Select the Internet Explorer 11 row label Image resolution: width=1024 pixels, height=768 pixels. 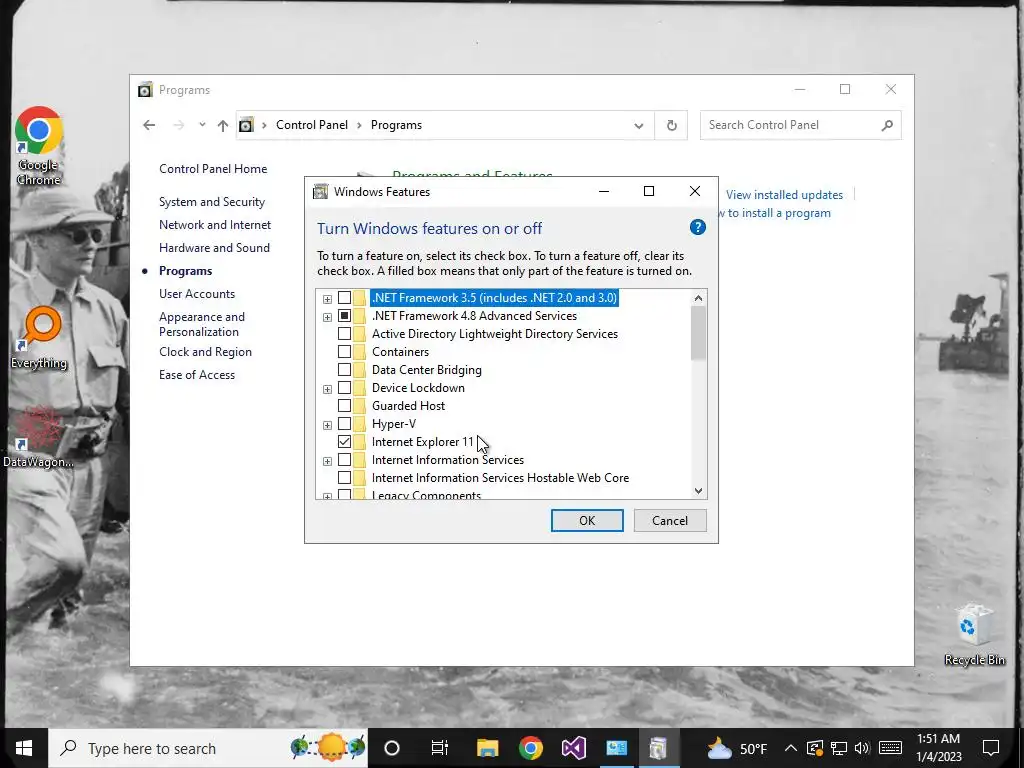(423, 442)
